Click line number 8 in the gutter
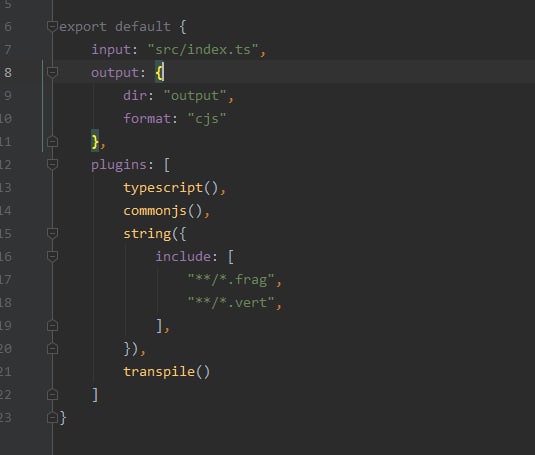 pyautogui.click(x=8, y=72)
